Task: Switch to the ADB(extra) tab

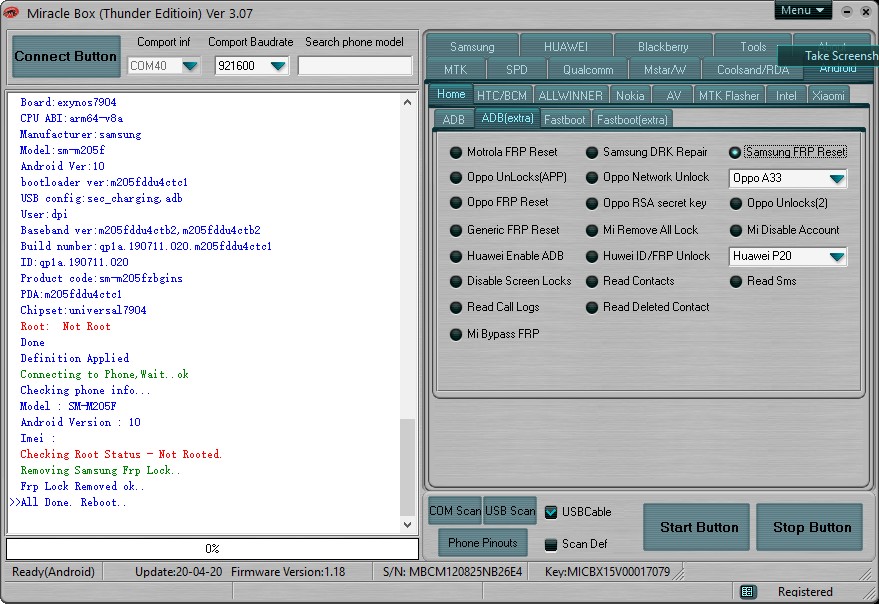Action: tap(507, 118)
